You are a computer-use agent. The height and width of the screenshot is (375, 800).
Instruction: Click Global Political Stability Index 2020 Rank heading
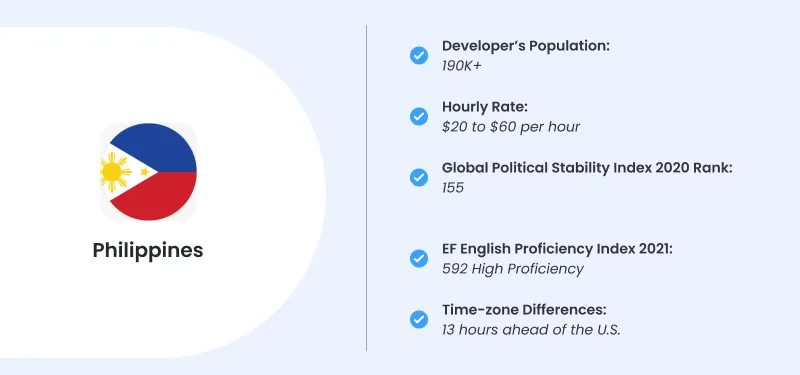click(x=587, y=168)
